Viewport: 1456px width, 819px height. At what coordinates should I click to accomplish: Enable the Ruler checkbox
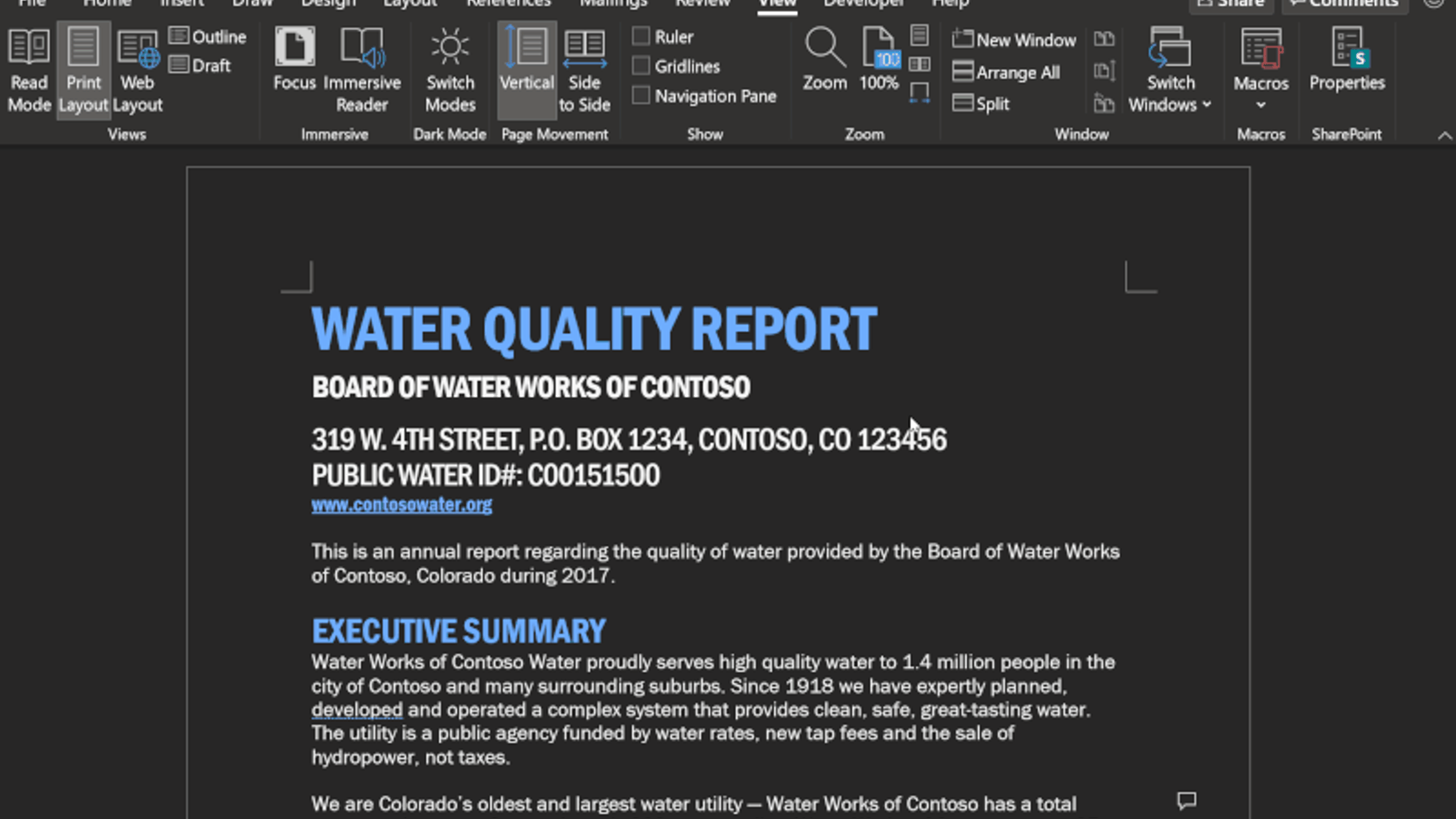pyautogui.click(x=642, y=36)
